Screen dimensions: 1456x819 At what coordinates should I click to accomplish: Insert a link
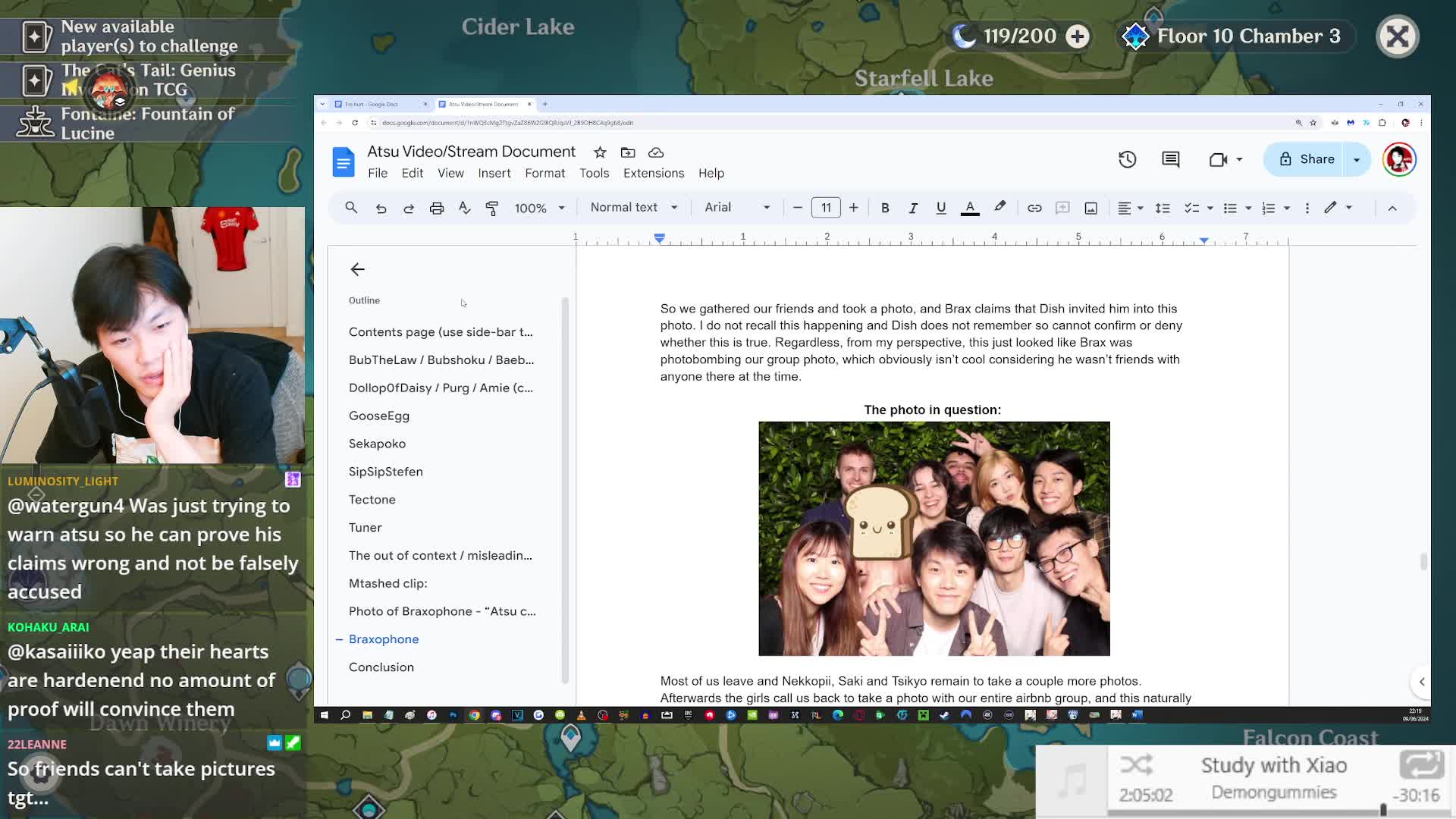pyautogui.click(x=1034, y=208)
